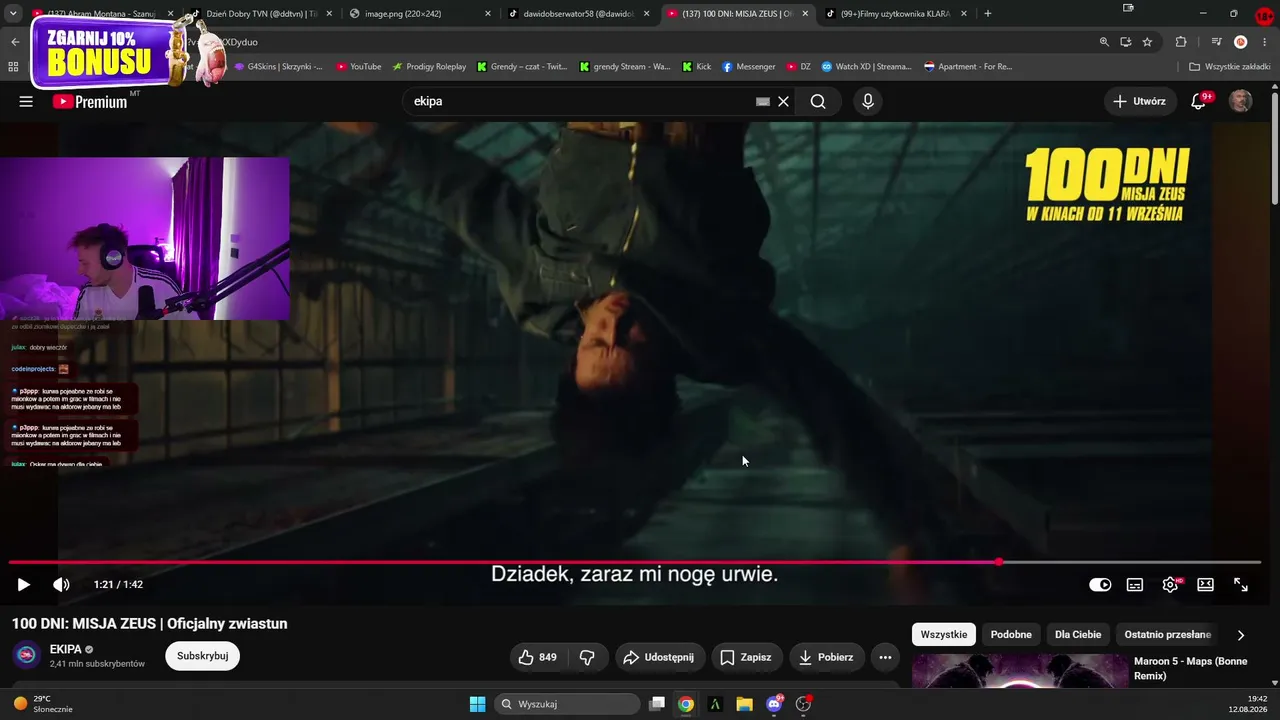Screen dimensions: 1280x720
Task: Select the Ostatnio przesłane filter chip
Action: click(x=1167, y=634)
